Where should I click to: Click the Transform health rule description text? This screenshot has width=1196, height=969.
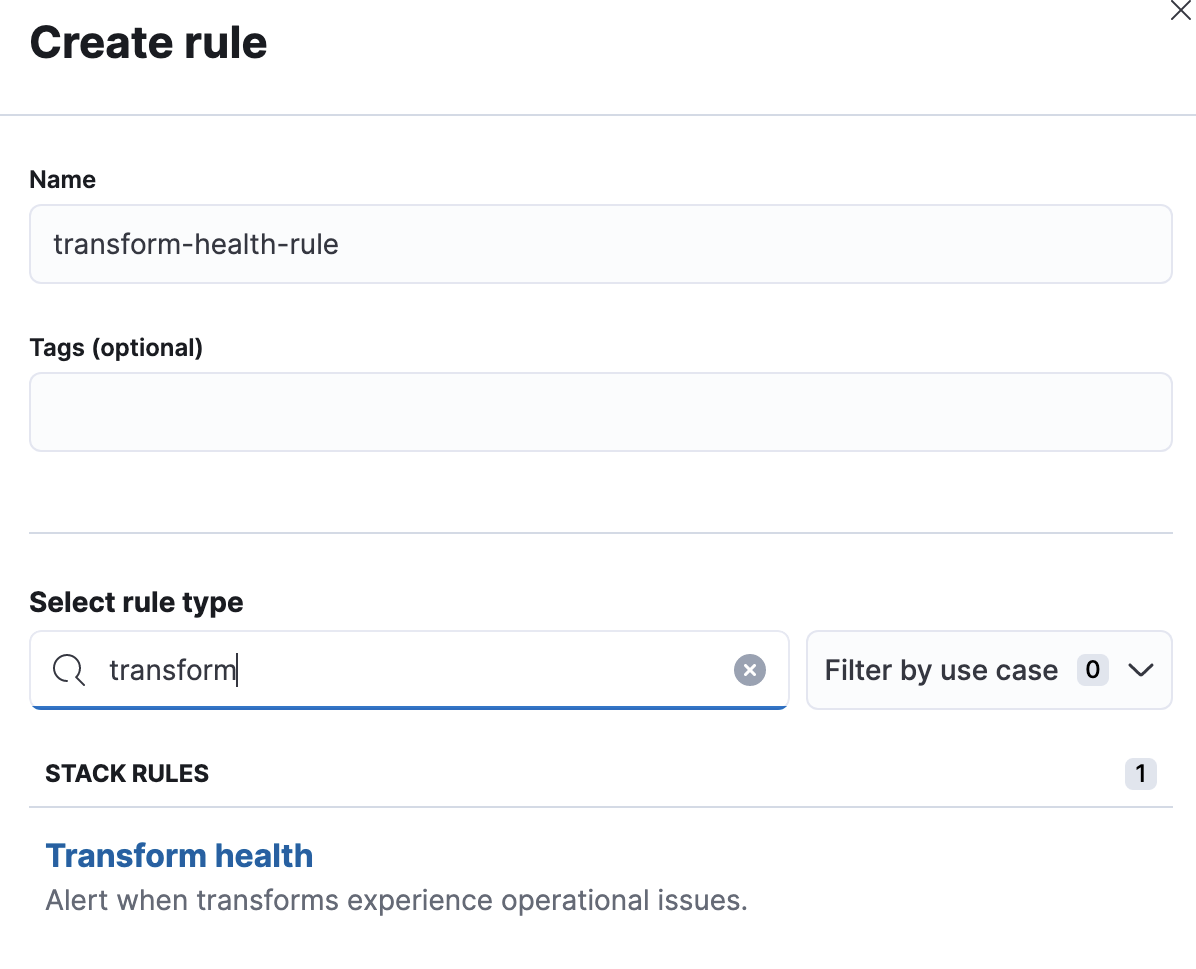click(396, 900)
